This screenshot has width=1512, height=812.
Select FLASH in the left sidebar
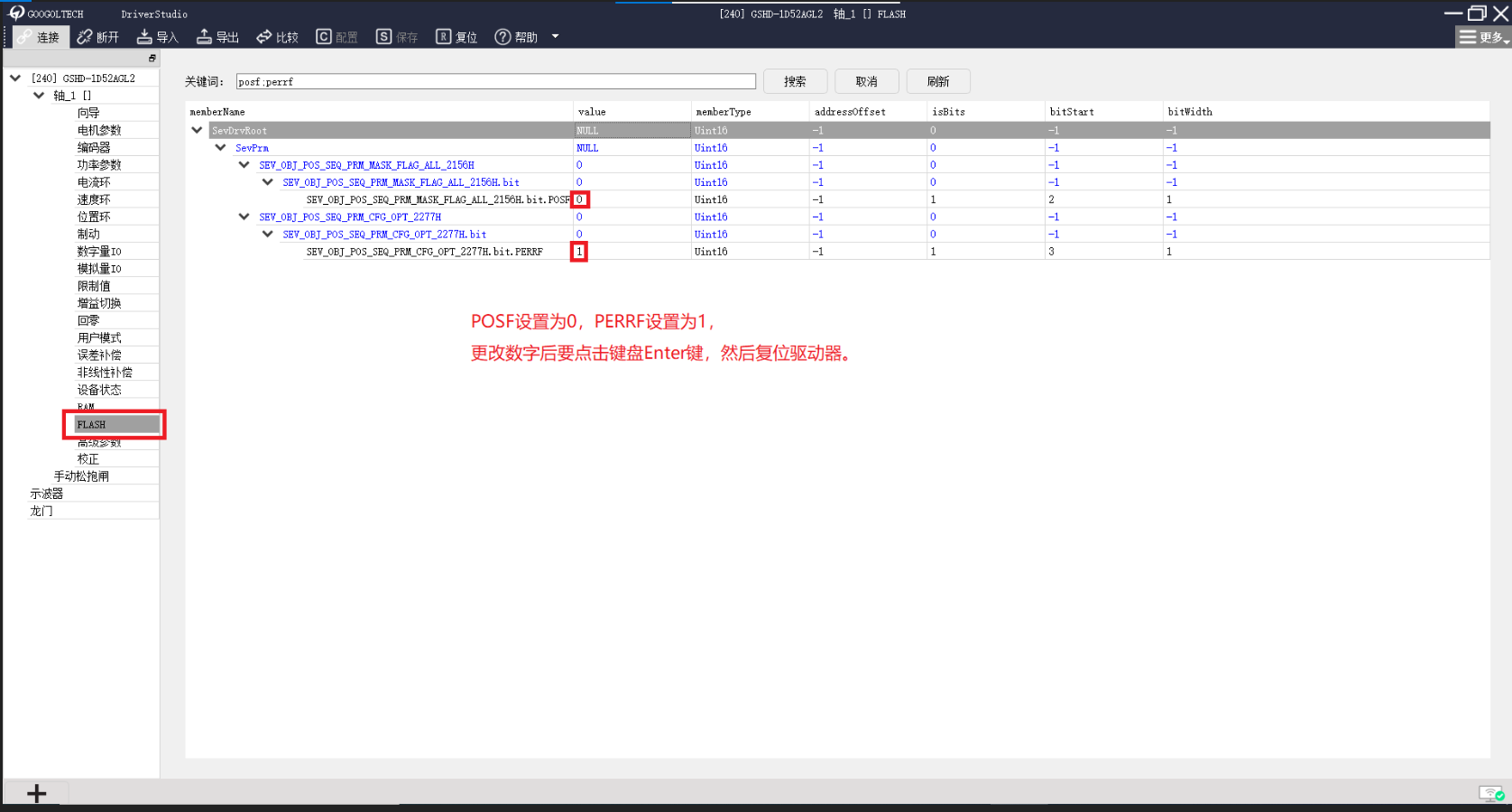point(115,424)
